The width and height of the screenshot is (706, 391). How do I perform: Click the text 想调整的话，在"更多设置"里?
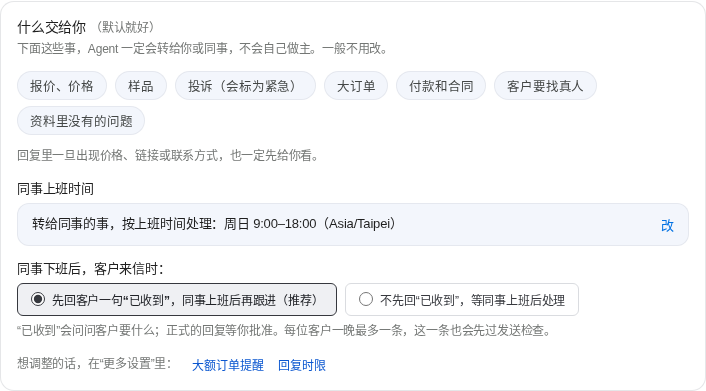coord(94,363)
